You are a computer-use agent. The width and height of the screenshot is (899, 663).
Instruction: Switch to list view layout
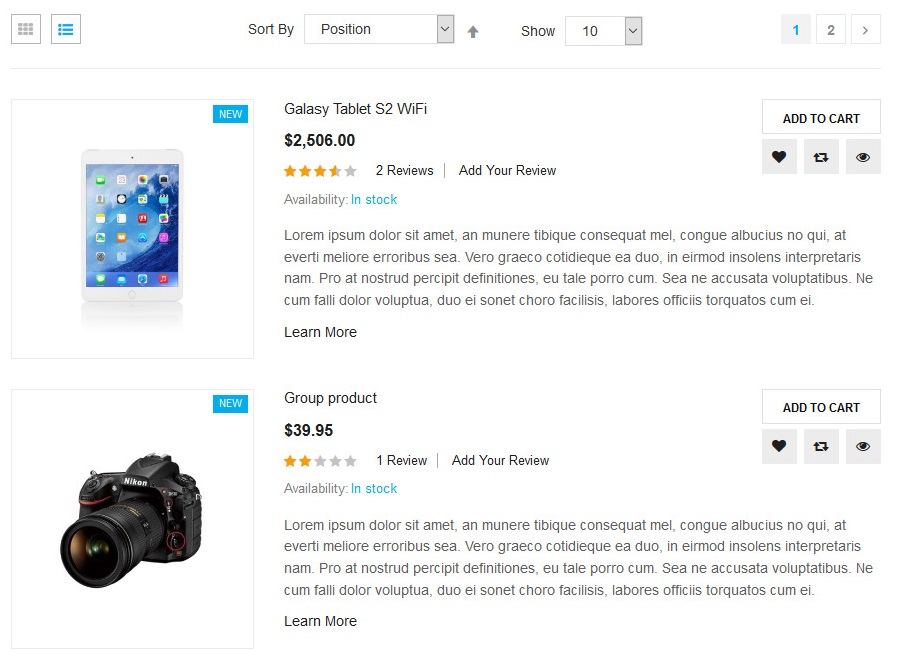[x=66, y=29]
